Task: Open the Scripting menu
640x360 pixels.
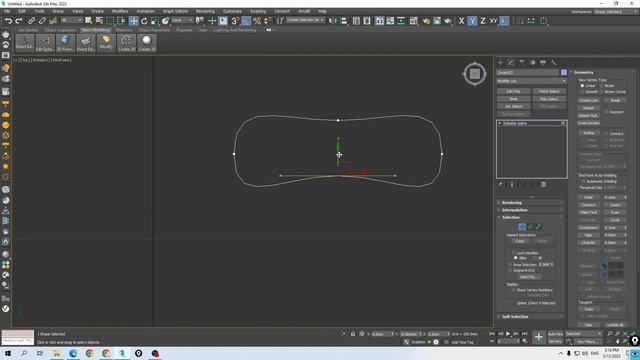Action: 258,11
